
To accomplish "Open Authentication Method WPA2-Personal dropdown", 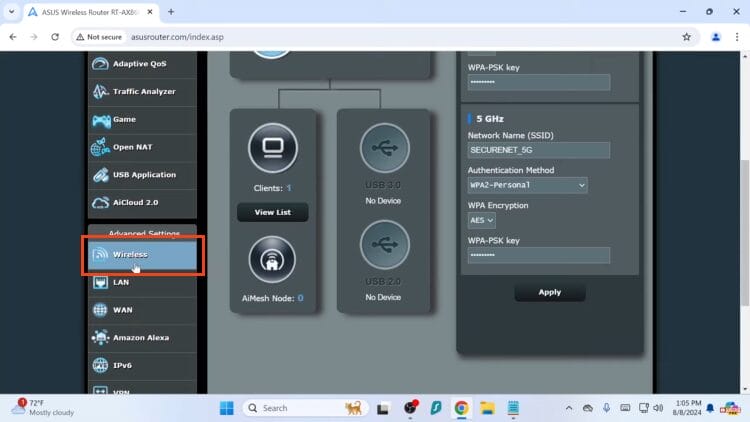I will pyautogui.click(x=528, y=185).
